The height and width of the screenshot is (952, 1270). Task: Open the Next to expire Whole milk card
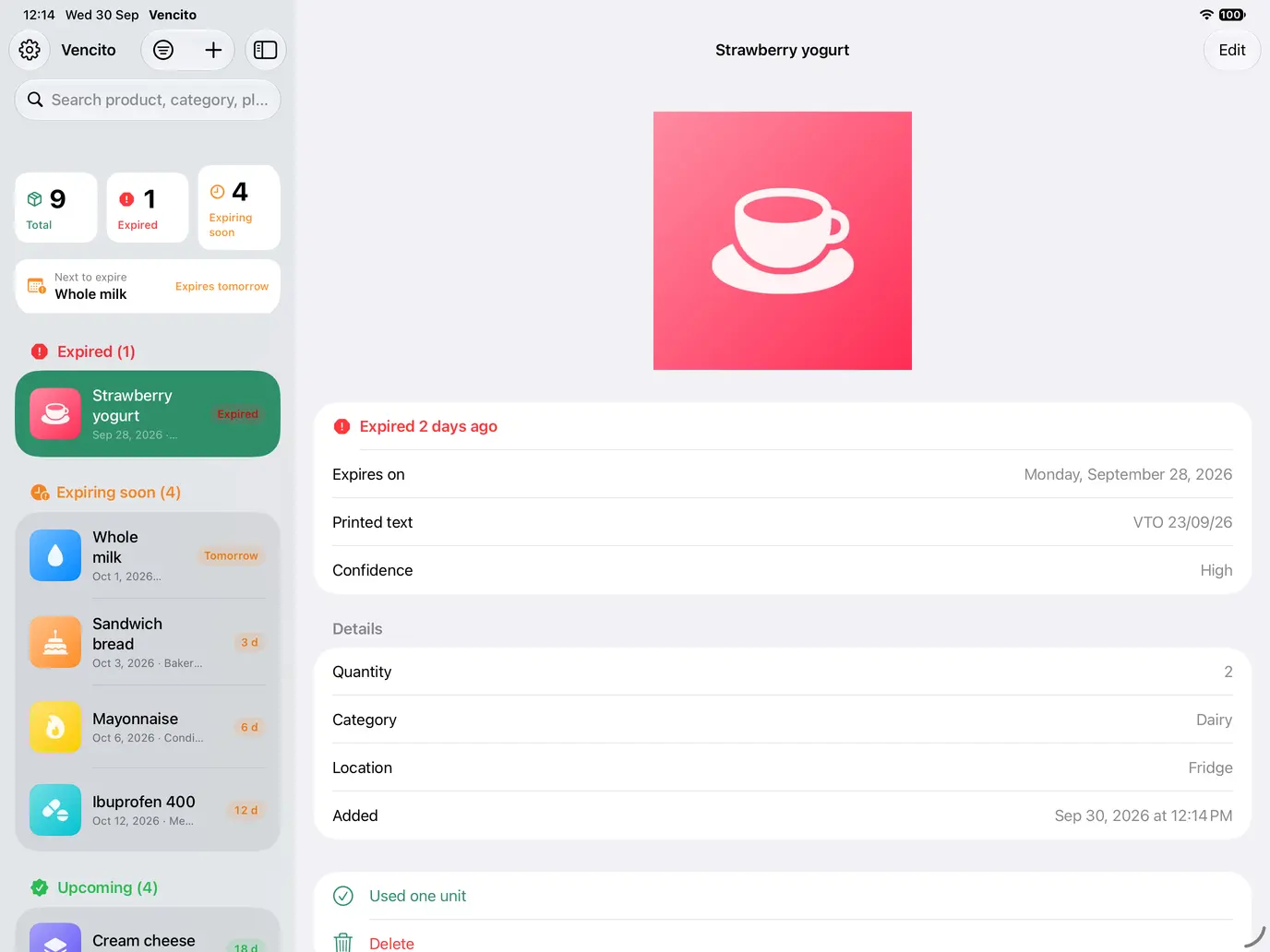click(148, 286)
